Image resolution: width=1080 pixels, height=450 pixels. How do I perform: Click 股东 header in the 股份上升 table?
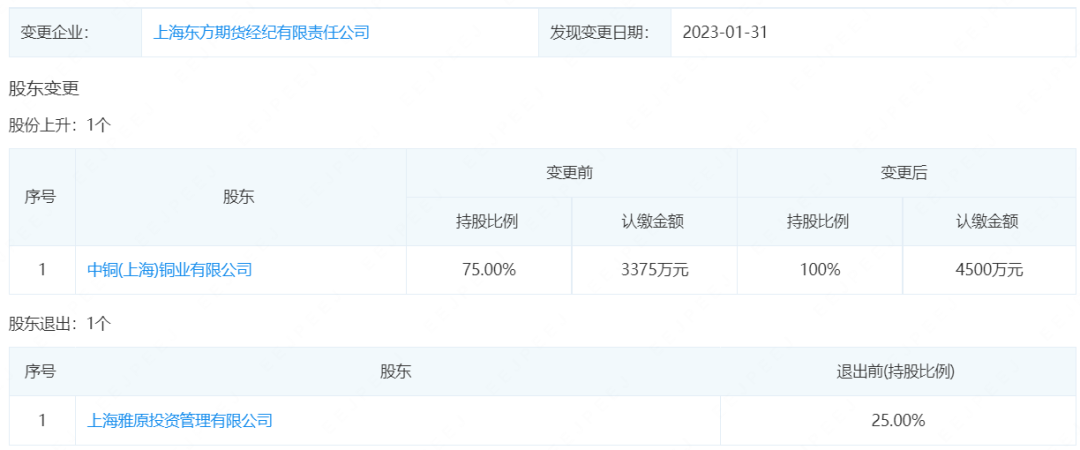click(239, 197)
